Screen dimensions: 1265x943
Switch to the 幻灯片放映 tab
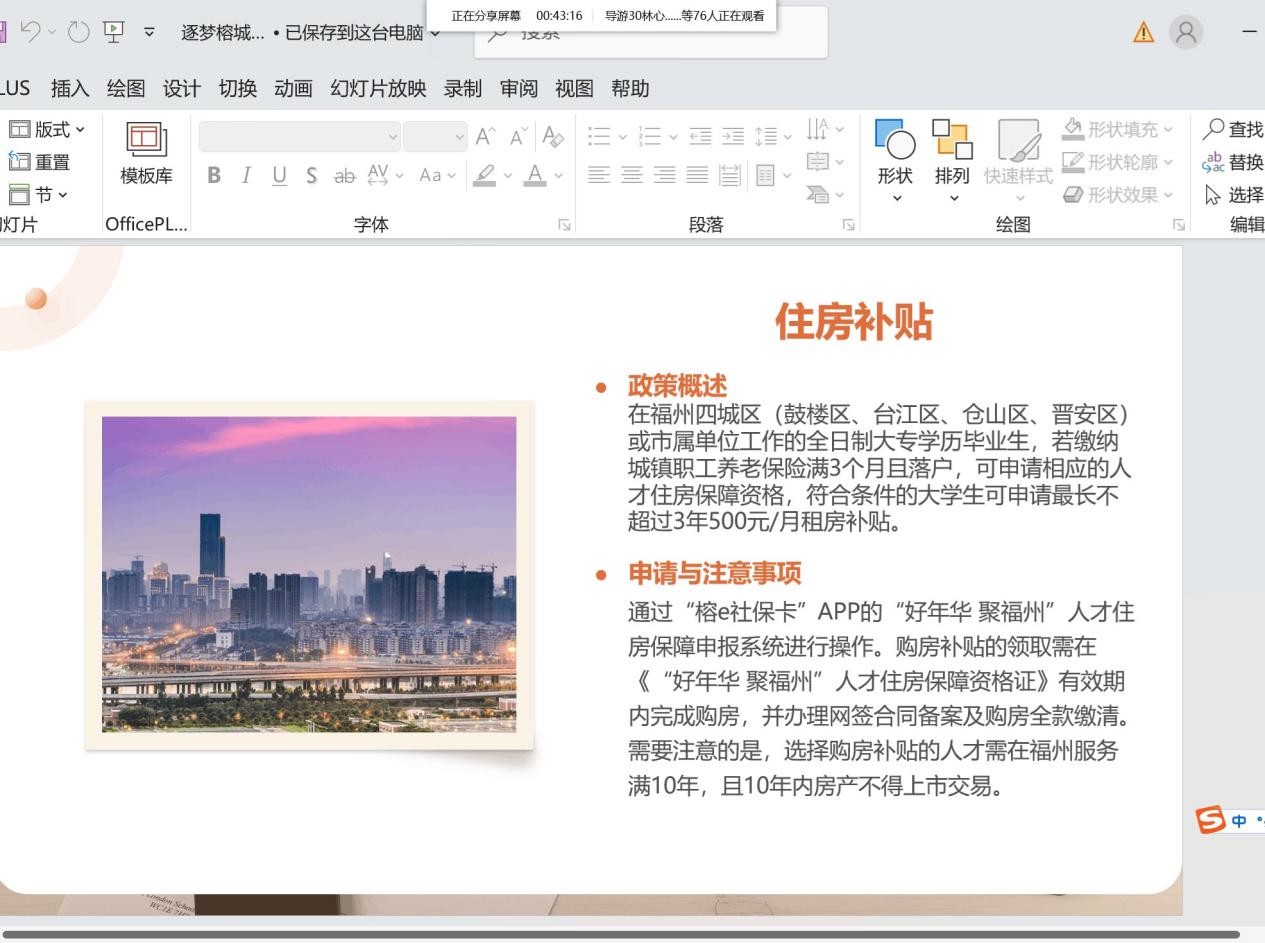click(378, 89)
